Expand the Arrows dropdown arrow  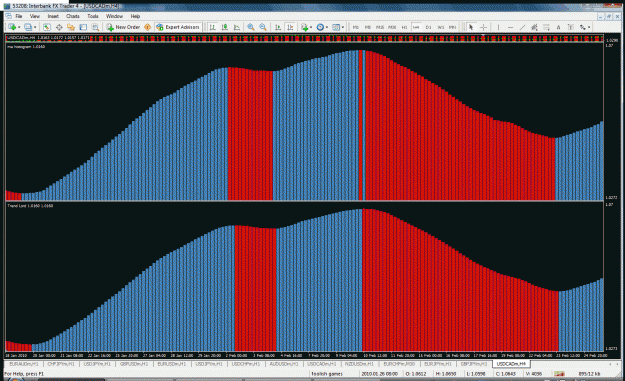pyautogui.click(x=589, y=27)
